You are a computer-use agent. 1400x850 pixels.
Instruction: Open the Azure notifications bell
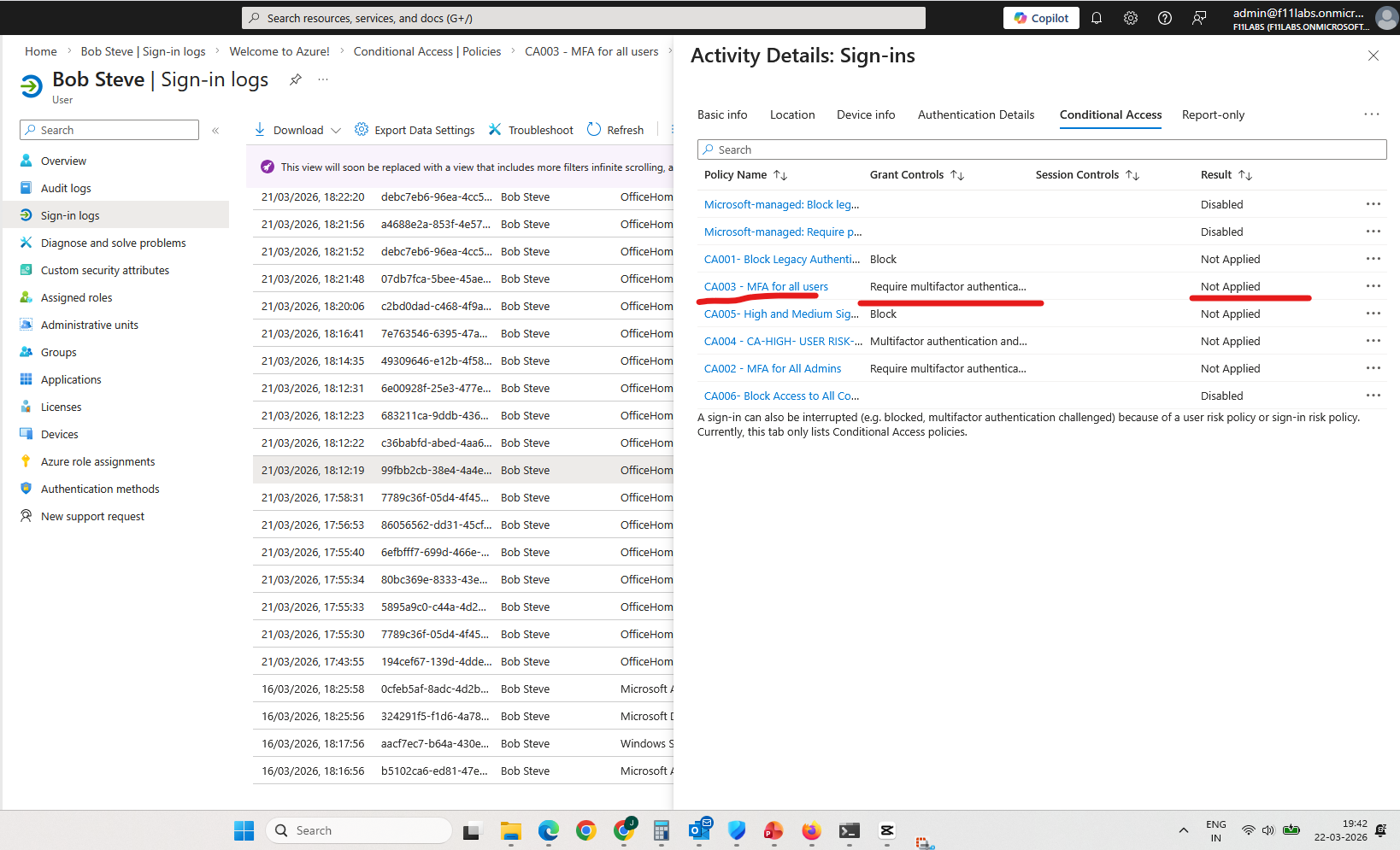click(x=1097, y=18)
